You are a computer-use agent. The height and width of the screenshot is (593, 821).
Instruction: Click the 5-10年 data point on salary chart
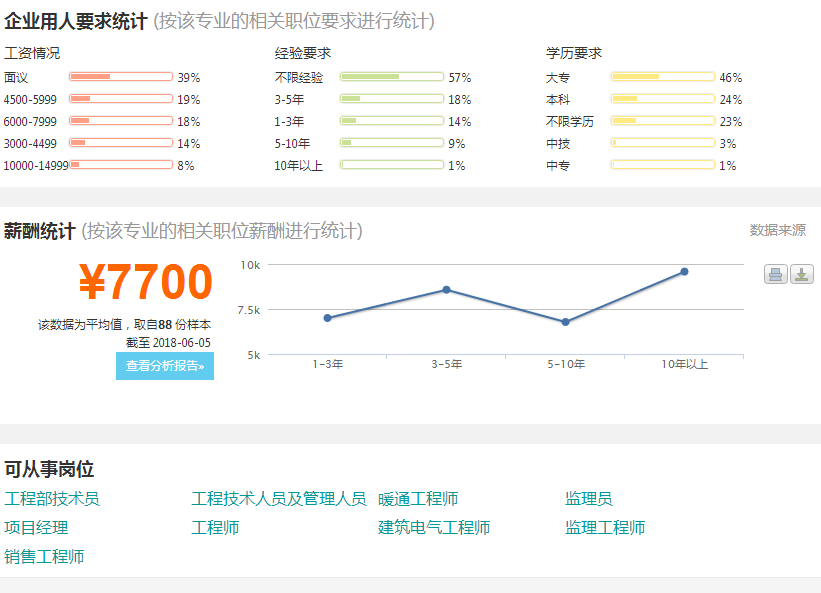point(565,322)
